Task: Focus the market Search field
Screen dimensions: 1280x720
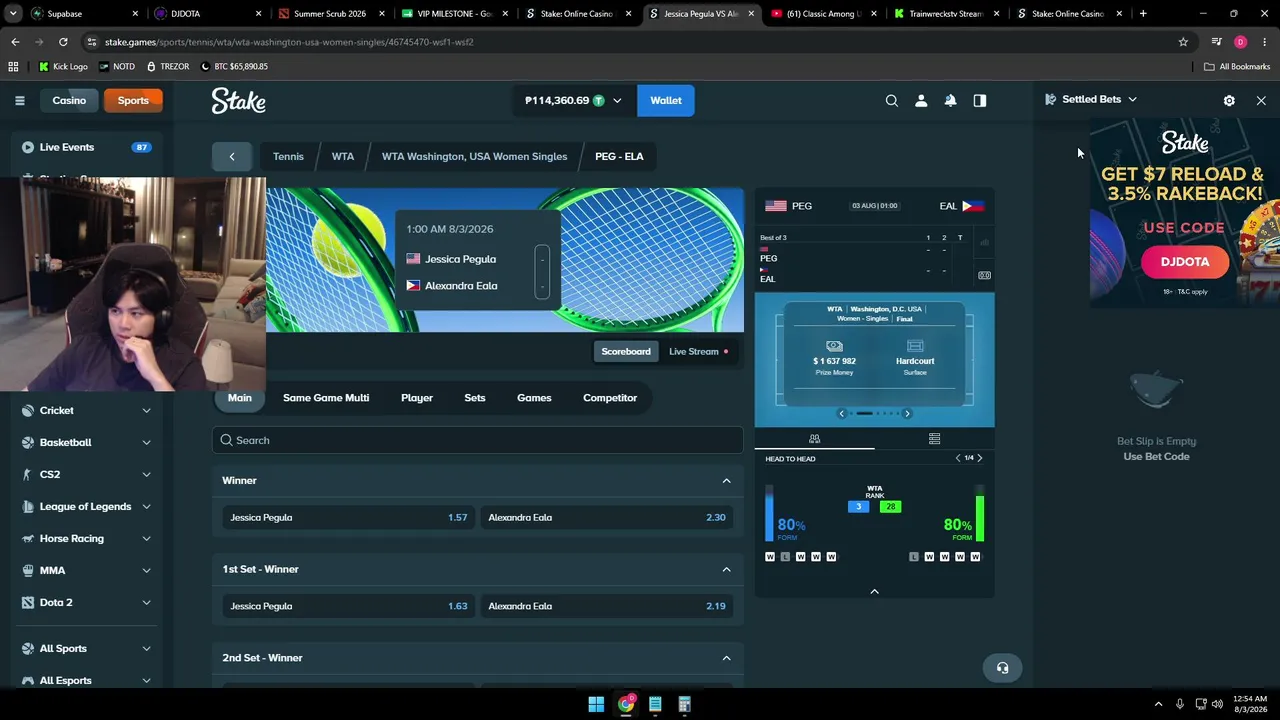Action: tap(478, 440)
